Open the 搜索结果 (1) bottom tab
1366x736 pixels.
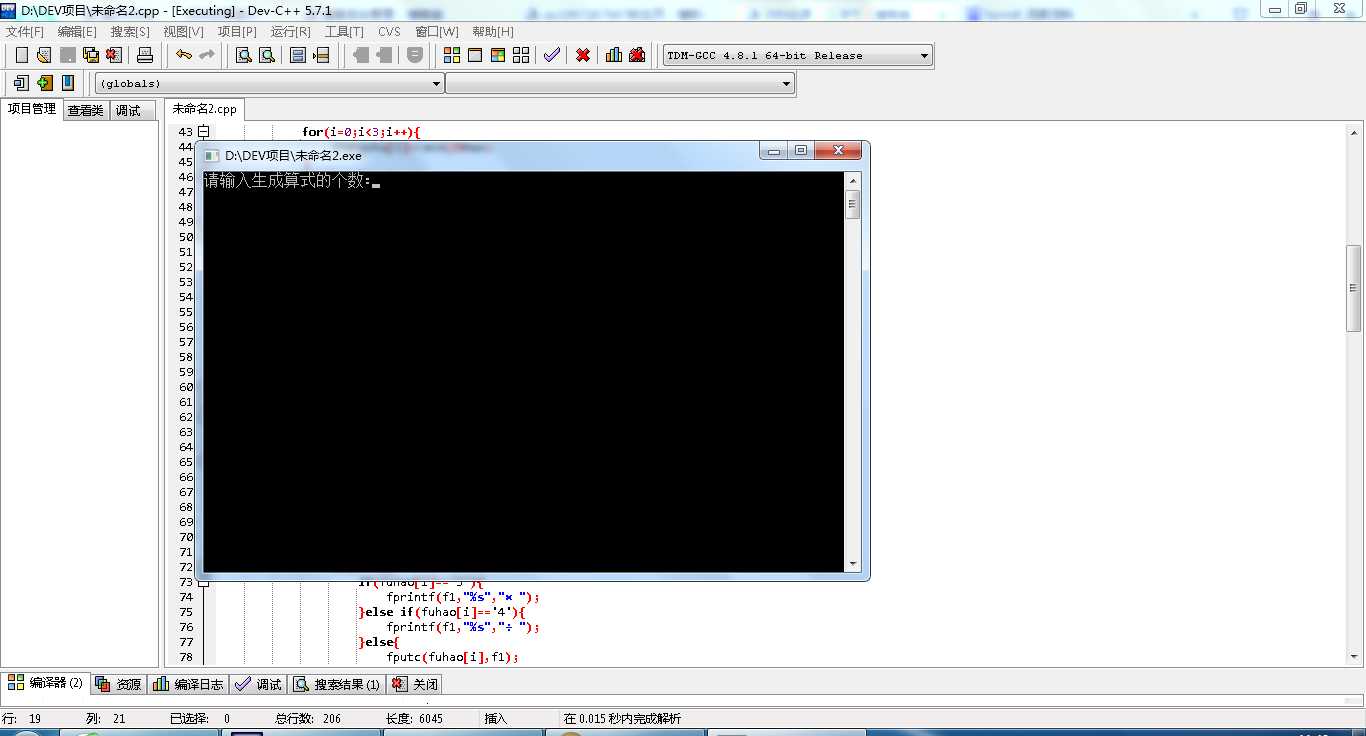tap(337, 684)
